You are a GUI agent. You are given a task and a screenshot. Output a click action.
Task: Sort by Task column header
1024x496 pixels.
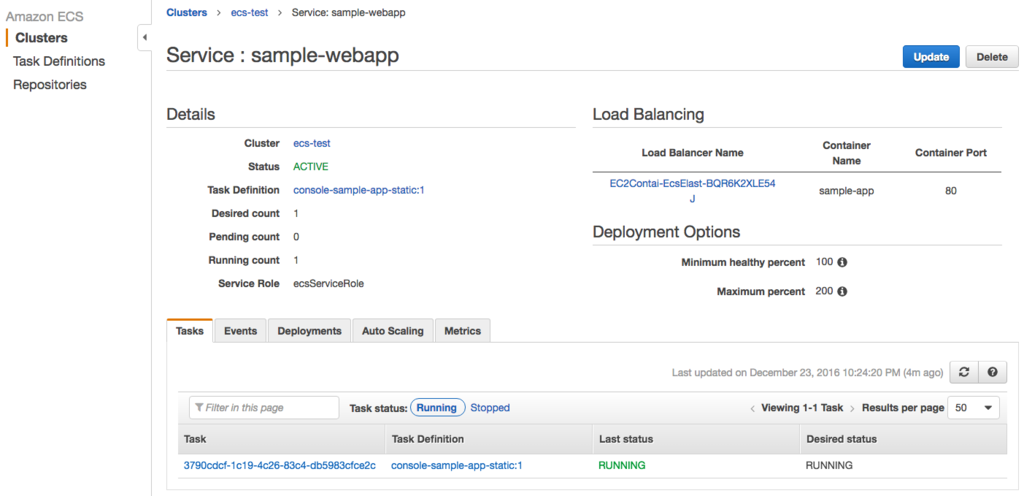[281, 439]
